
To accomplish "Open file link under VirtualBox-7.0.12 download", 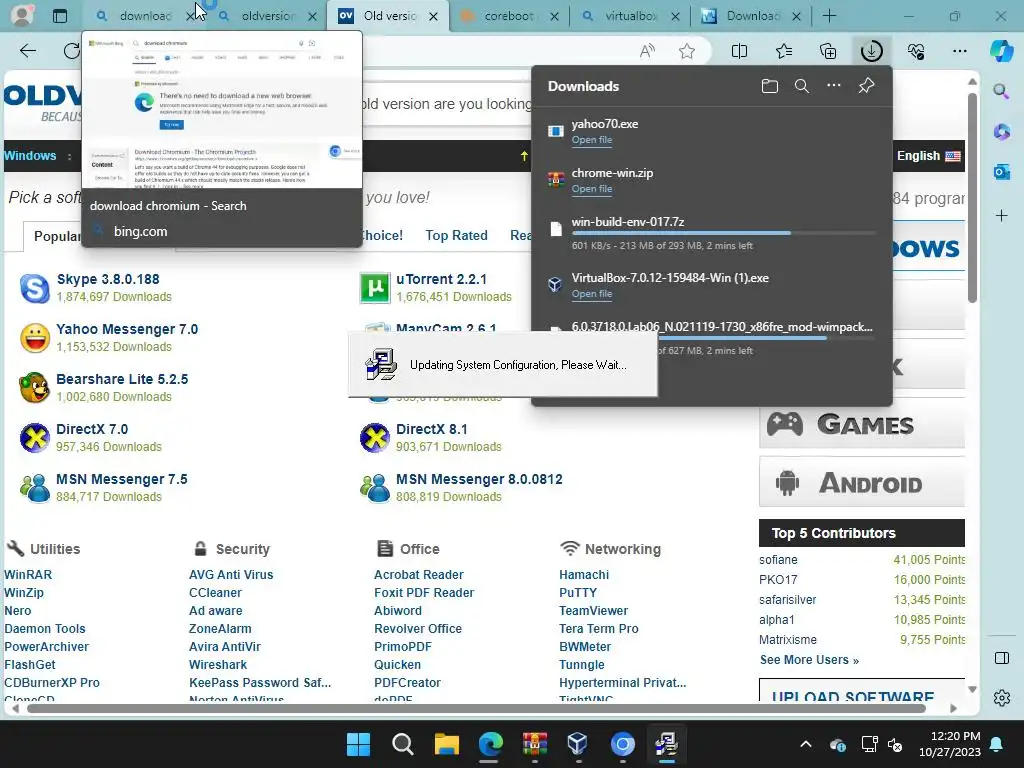I will tap(592, 294).
